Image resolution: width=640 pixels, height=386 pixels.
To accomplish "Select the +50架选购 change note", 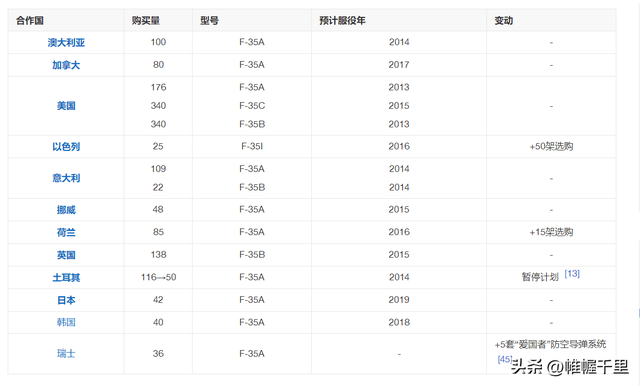I will [551, 146].
